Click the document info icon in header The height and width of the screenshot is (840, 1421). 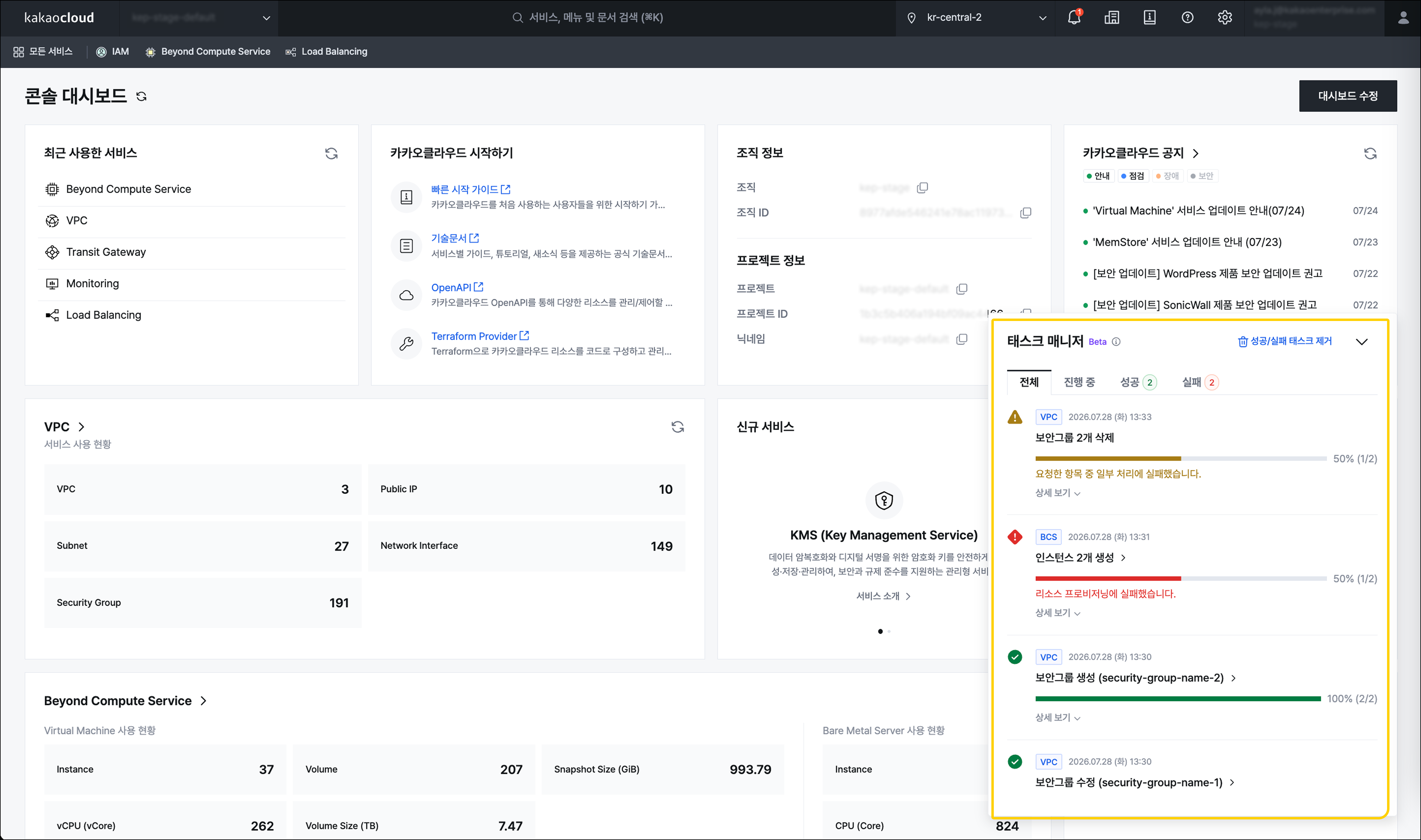click(x=1149, y=18)
